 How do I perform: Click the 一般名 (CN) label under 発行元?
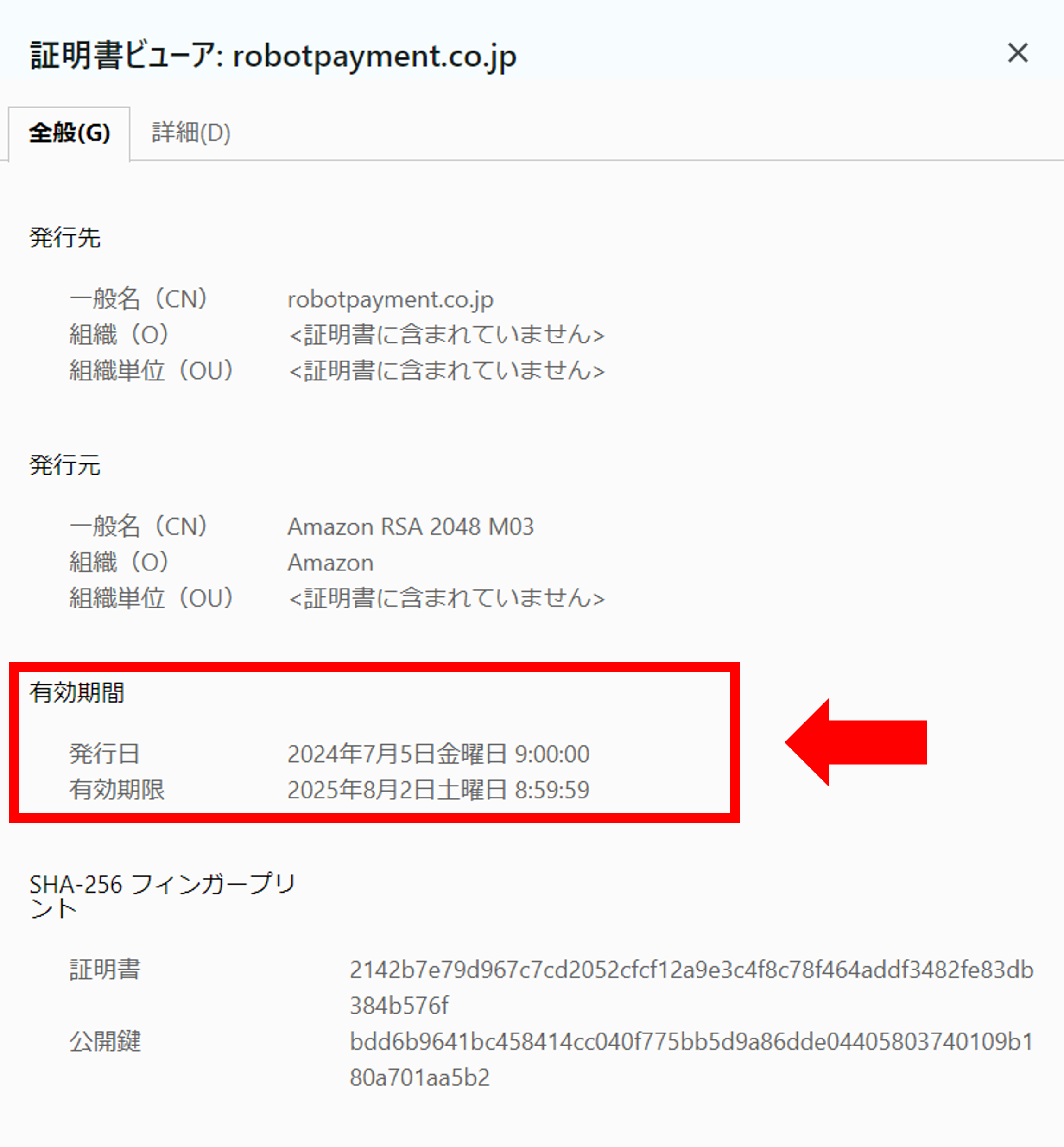139,526
